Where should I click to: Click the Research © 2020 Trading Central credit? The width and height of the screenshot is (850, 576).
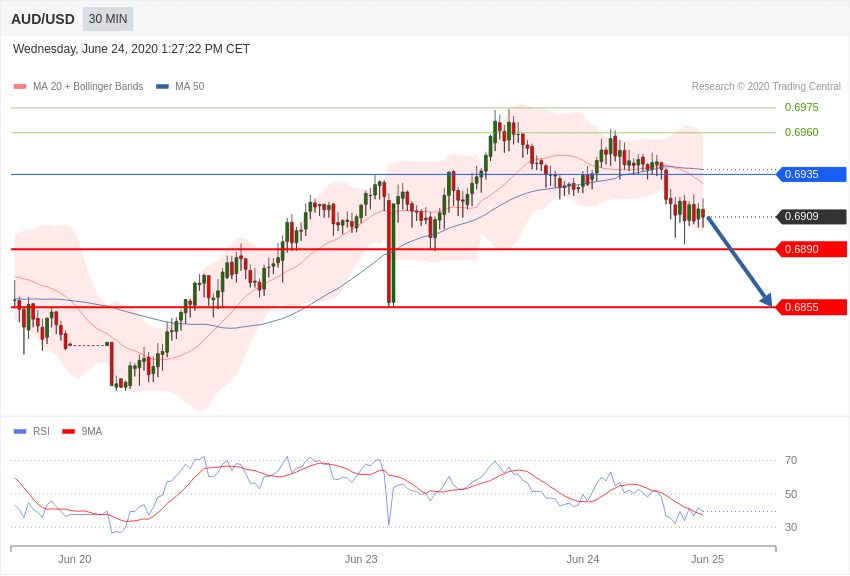(x=766, y=86)
